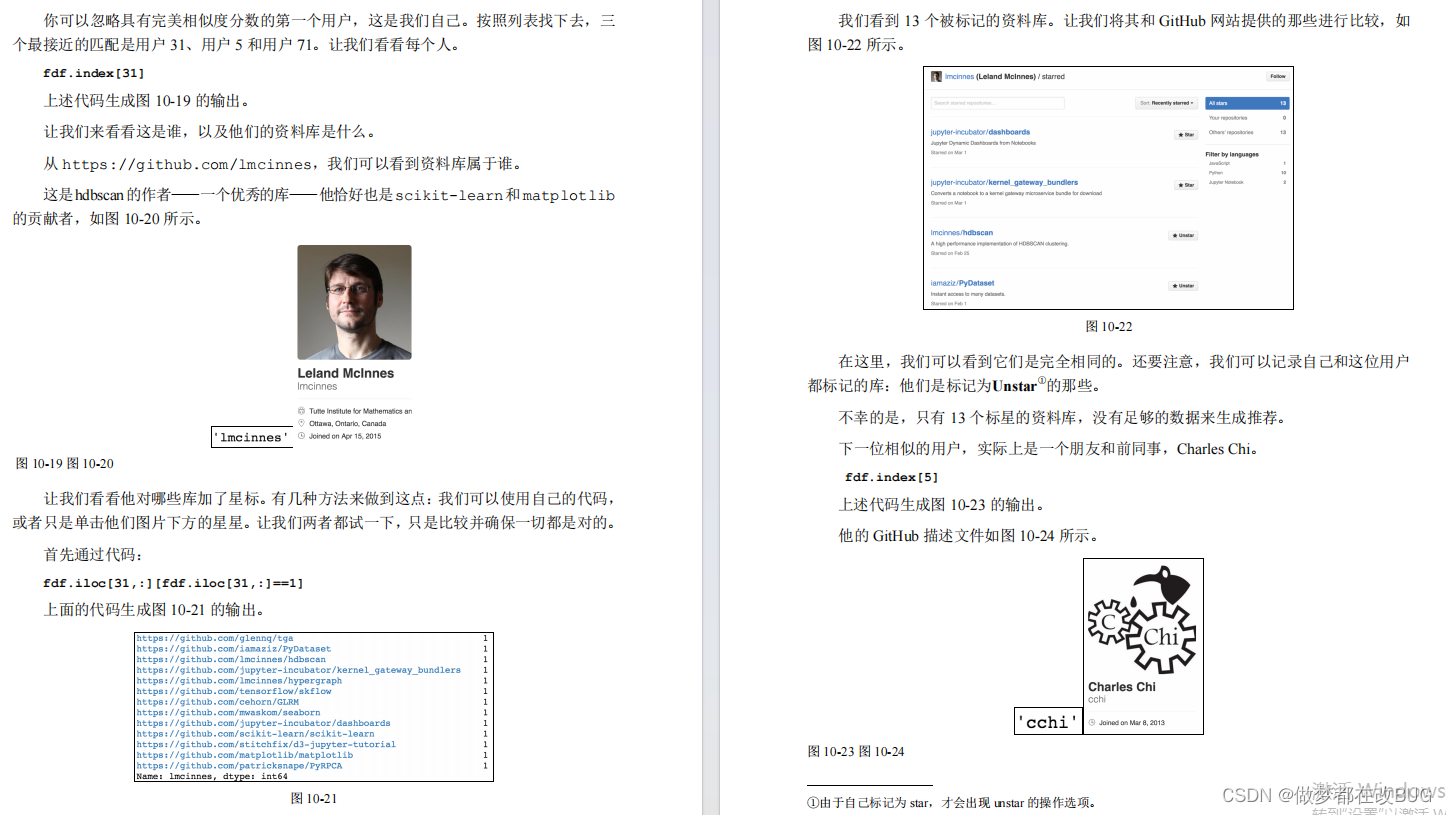Click the code line fdf.index[5]
This screenshot has height=815, width=1446.
[891, 477]
